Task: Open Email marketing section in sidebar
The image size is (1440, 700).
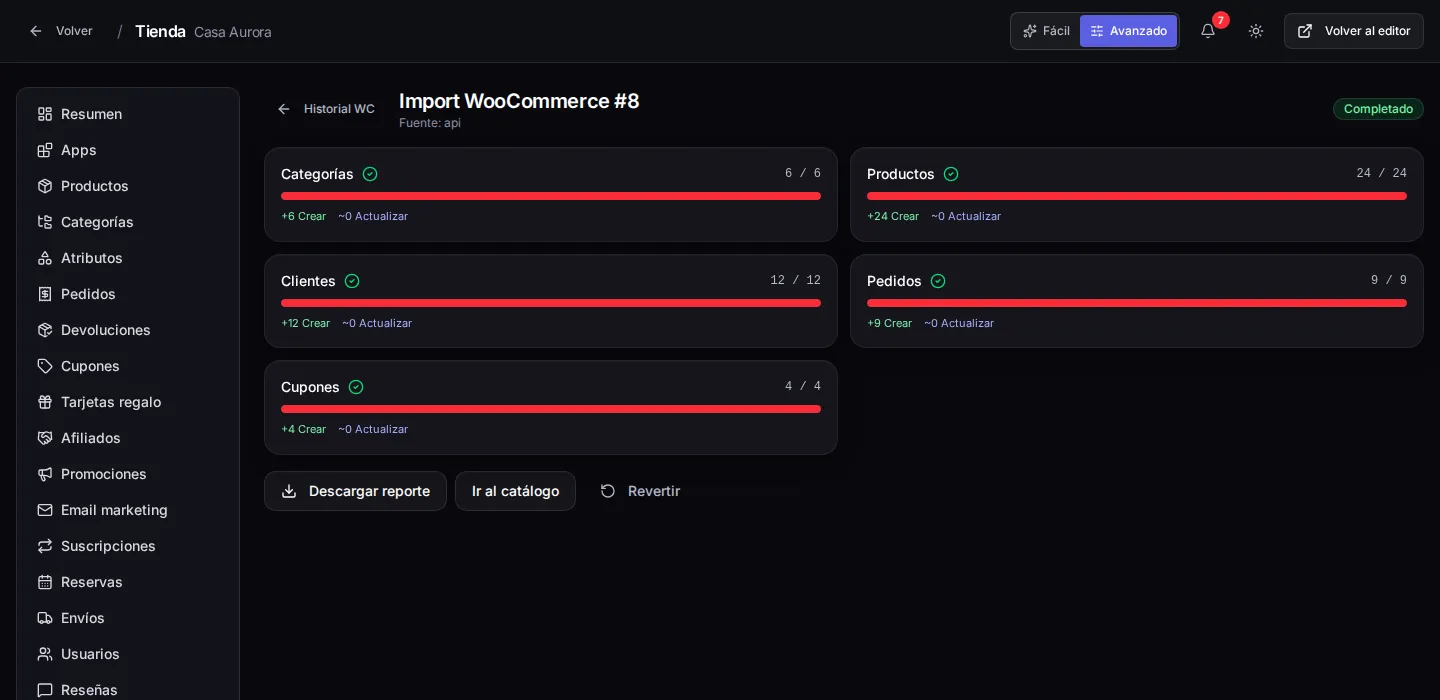Action: coord(128,510)
